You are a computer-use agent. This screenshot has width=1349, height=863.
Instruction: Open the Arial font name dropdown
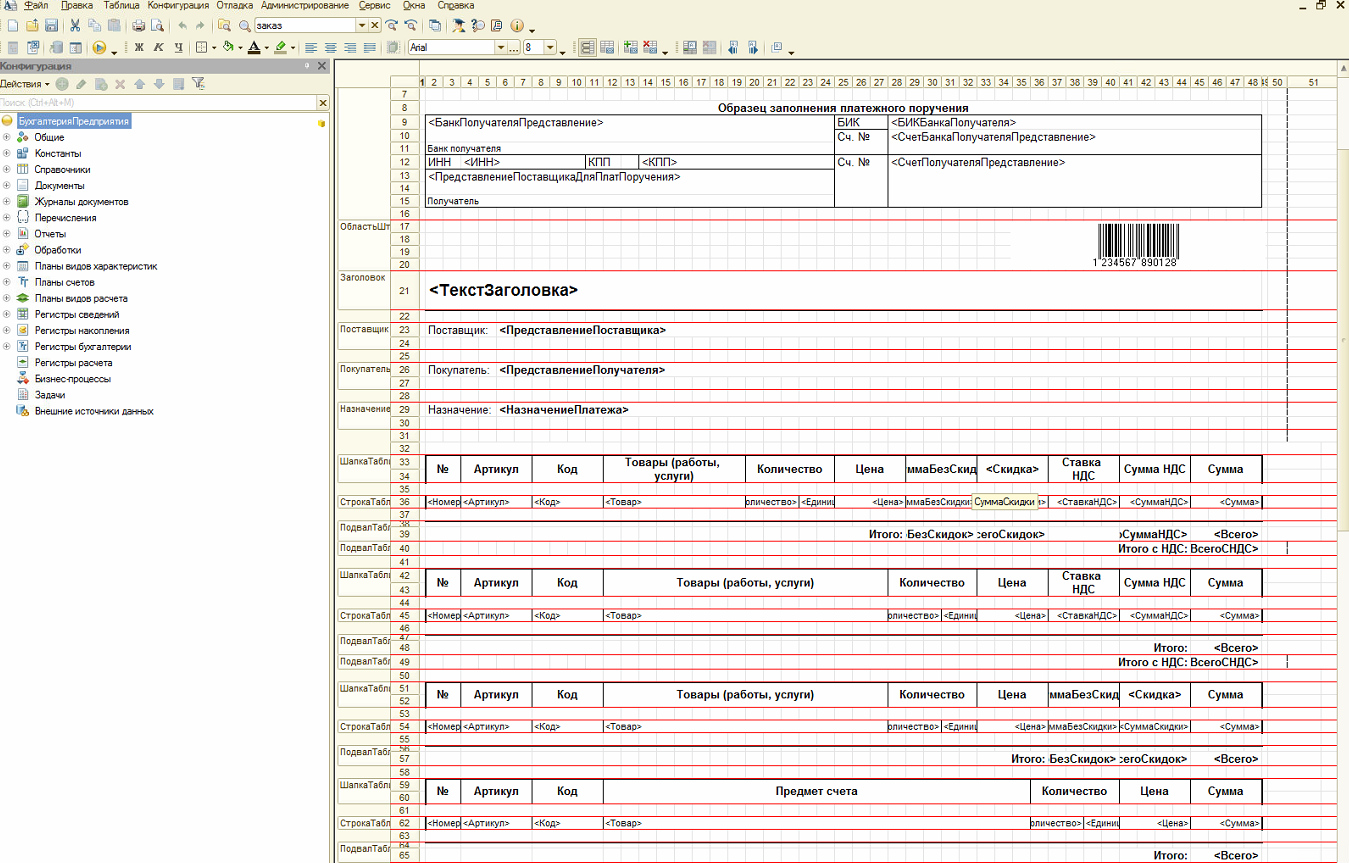point(501,47)
